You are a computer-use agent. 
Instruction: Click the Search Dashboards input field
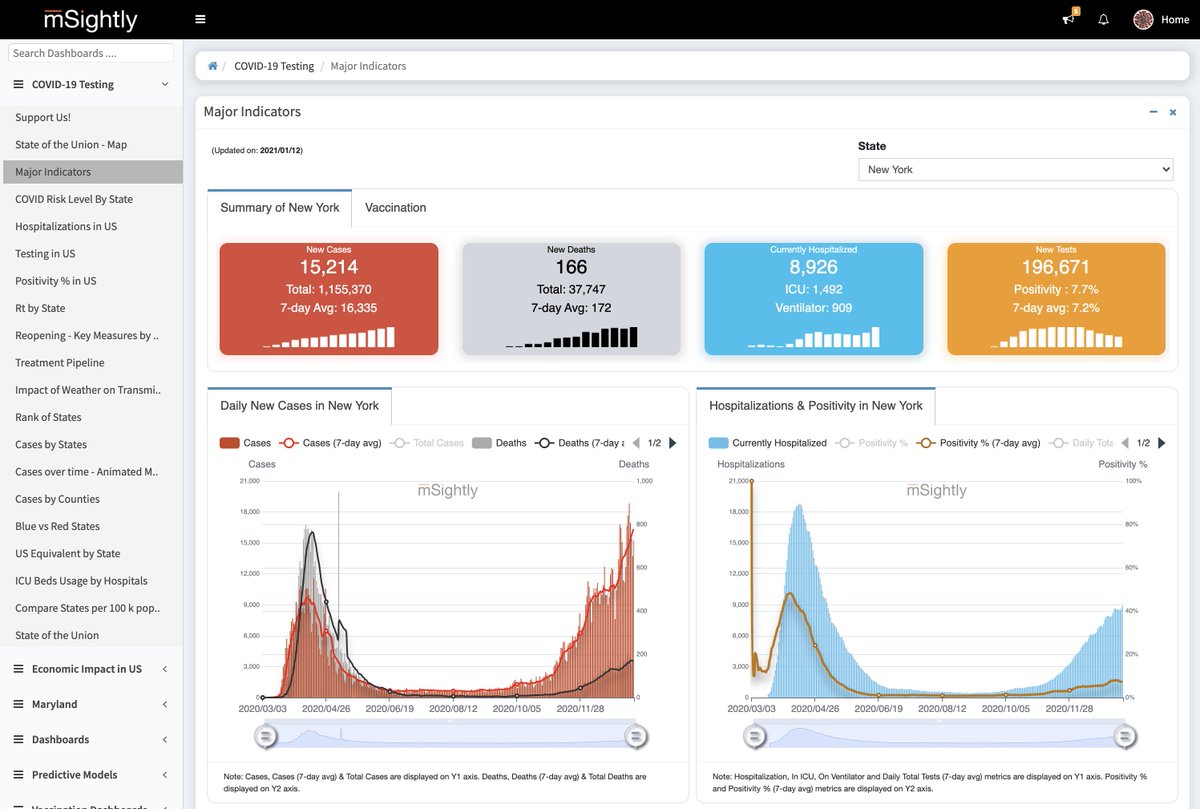tap(91, 53)
